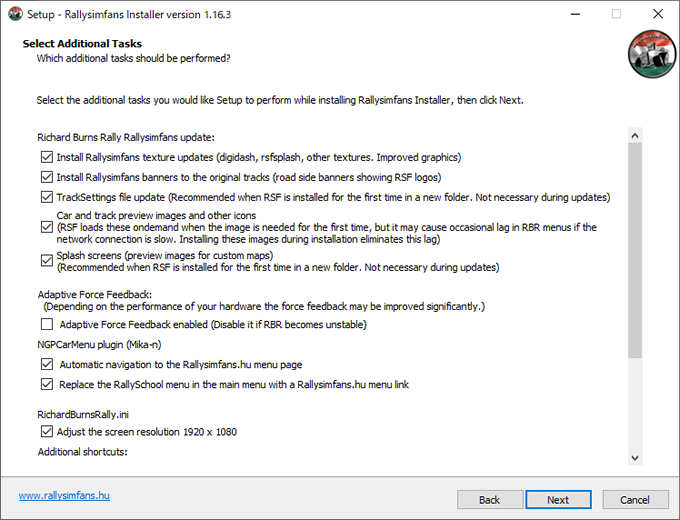The height and width of the screenshot is (520, 680).
Task: Click the scroll down arrow of task list
Action: (635, 458)
